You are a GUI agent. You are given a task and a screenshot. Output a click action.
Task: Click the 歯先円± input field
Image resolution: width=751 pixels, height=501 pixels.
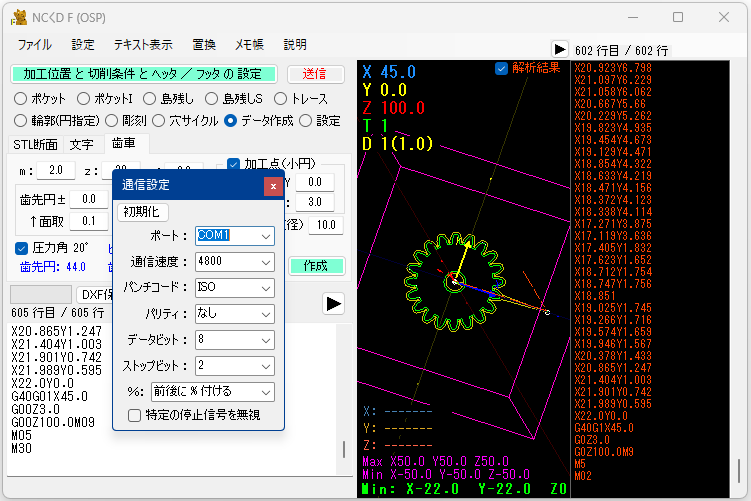click(89, 199)
